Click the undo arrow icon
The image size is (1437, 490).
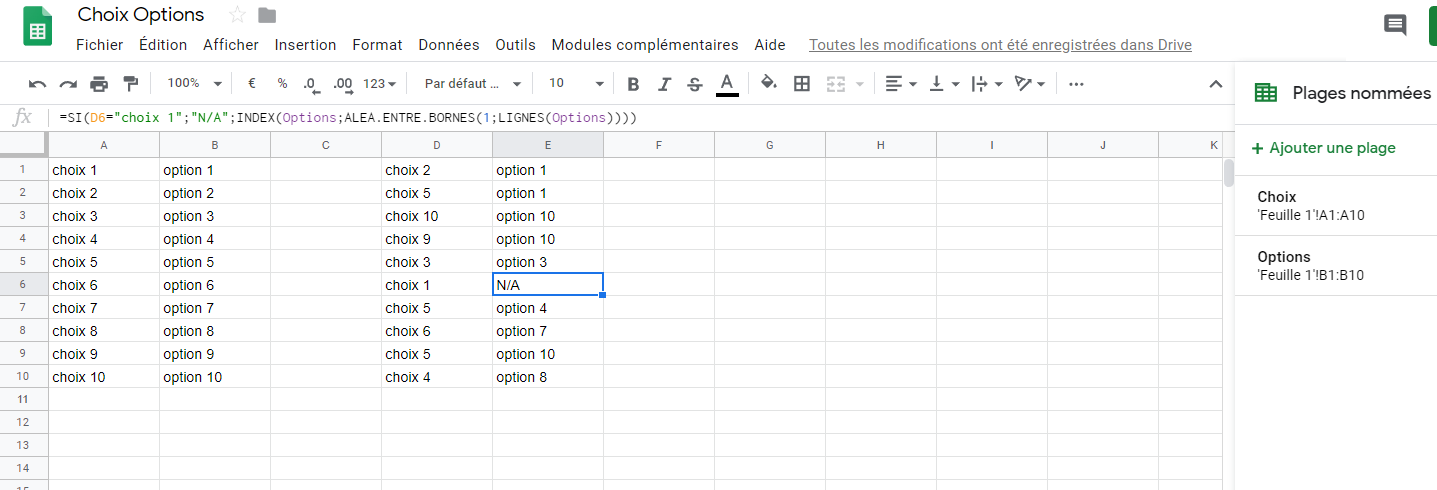pyautogui.click(x=37, y=84)
